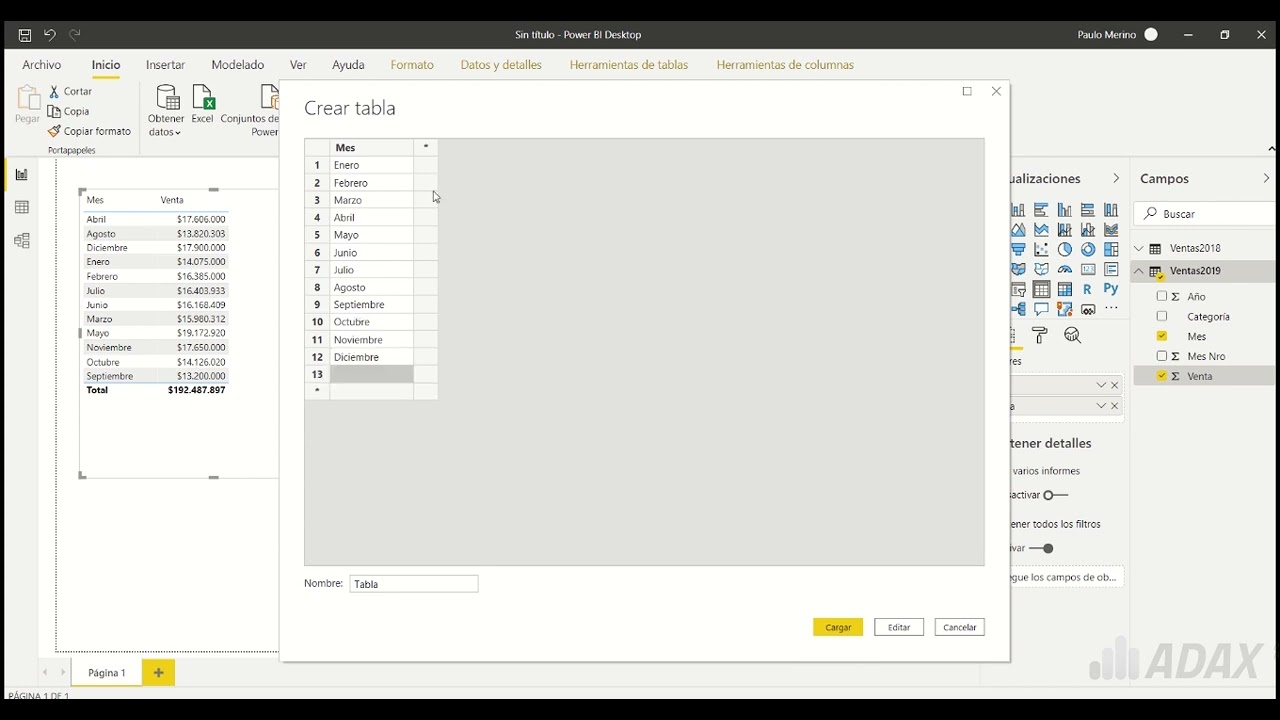1280x720 pixels.
Task: Check the Año field checkbox
Action: pyautogui.click(x=1162, y=296)
